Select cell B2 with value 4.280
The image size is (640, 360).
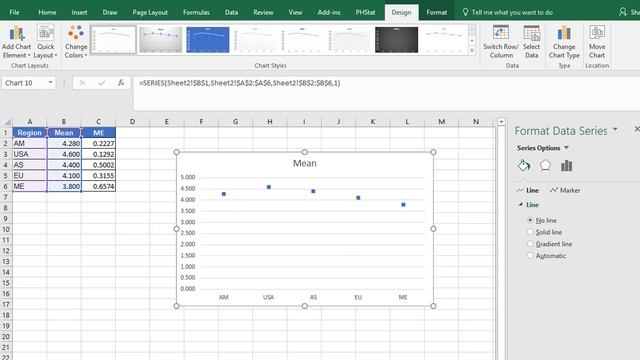pos(64,144)
